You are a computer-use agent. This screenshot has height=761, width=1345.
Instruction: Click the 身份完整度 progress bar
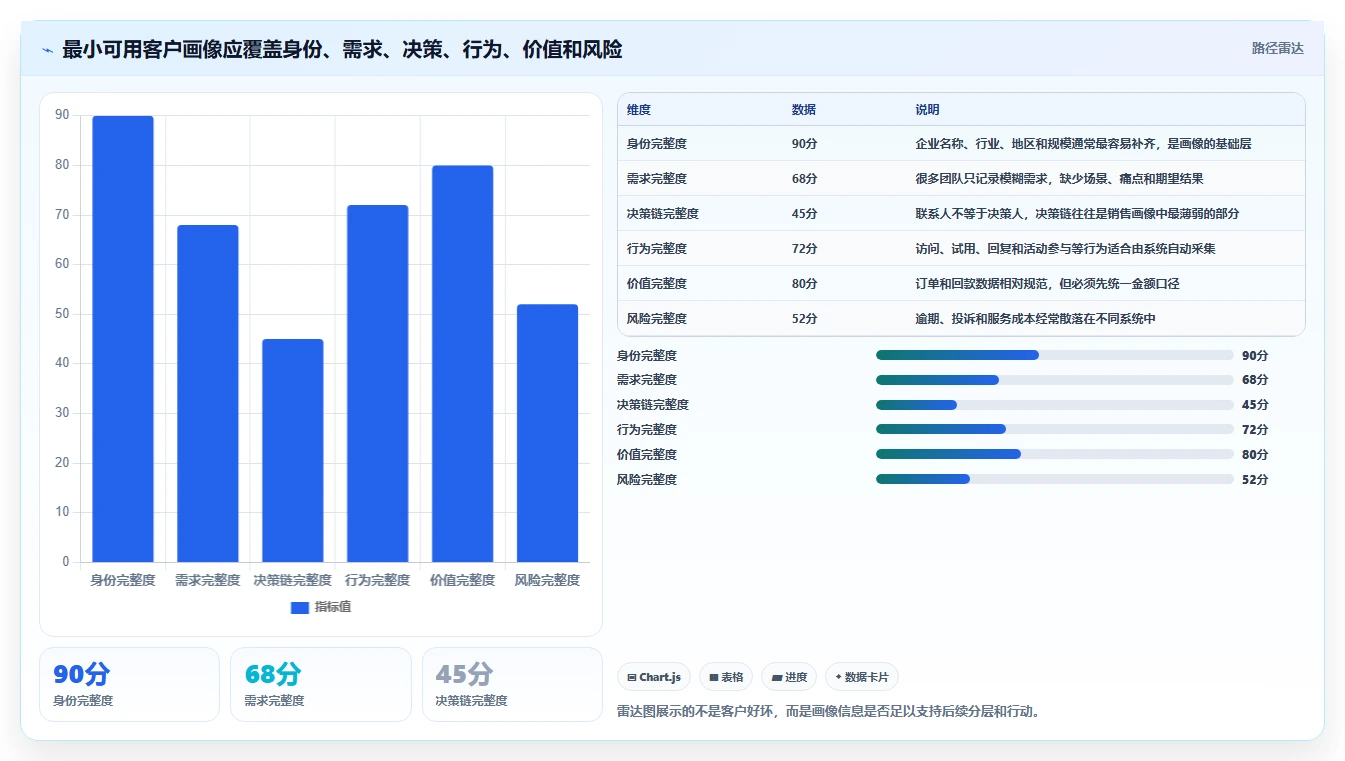coord(1054,355)
